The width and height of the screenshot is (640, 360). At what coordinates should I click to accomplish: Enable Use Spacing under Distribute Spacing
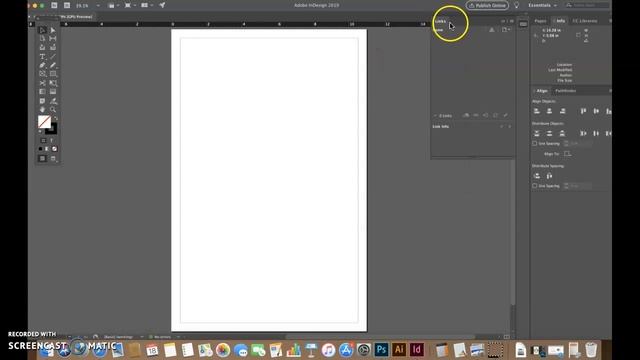click(x=535, y=186)
